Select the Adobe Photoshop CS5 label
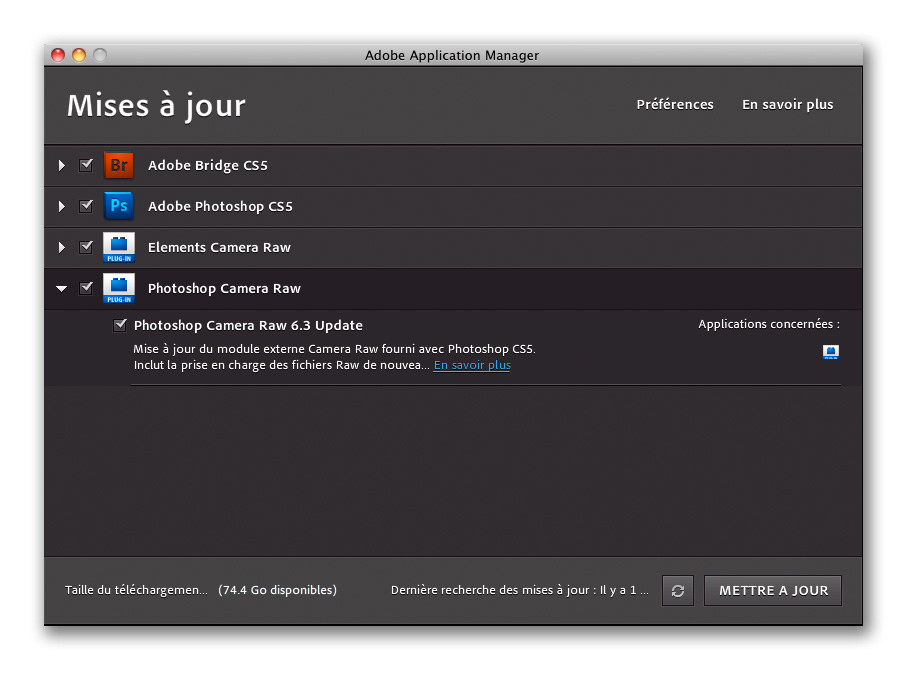 [220, 206]
